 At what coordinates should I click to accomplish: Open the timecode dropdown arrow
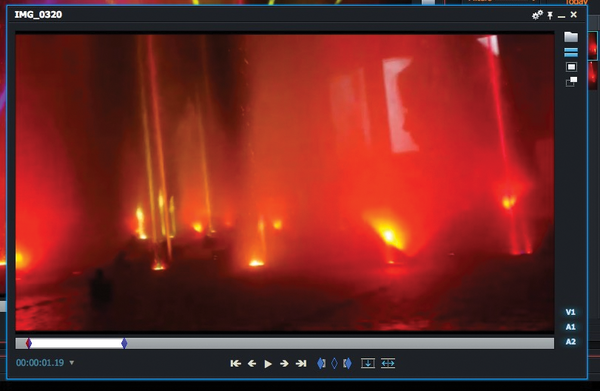72,362
